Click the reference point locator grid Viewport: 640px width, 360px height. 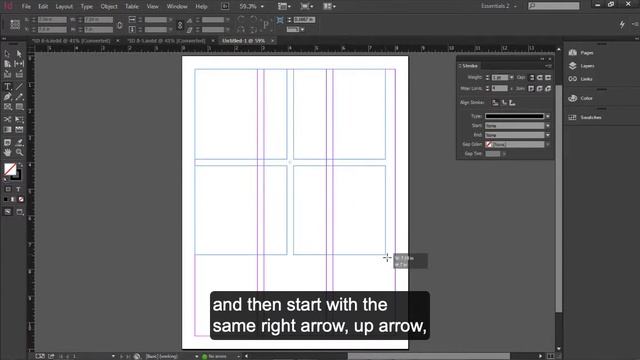point(15,24)
